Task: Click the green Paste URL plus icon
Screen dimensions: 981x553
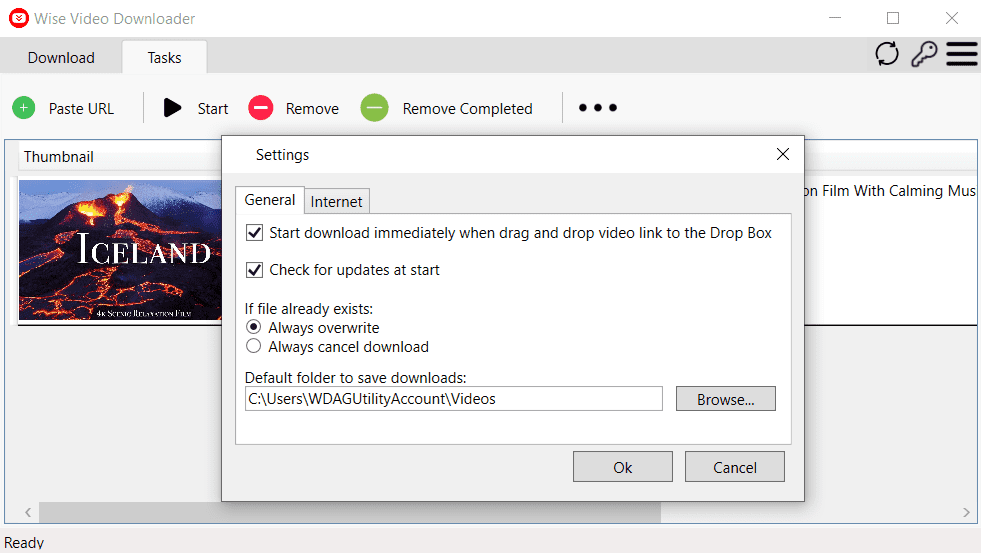Action: click(x=24, y=108)
